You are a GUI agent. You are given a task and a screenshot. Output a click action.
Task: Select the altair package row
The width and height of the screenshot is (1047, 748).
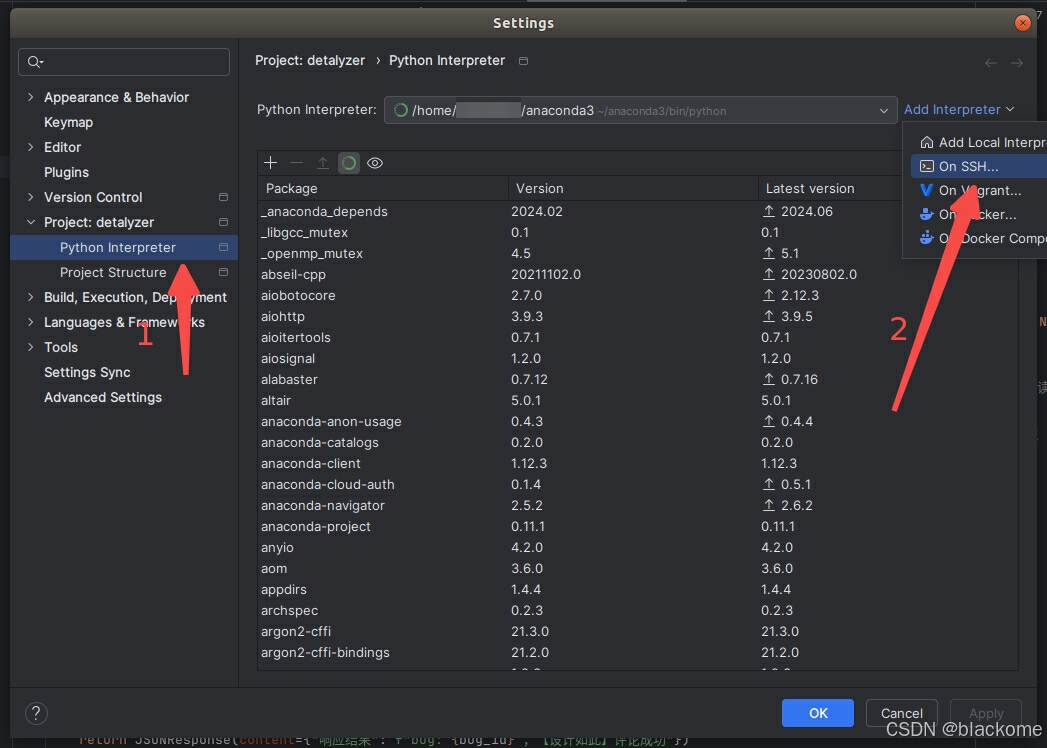pos(638,401)
